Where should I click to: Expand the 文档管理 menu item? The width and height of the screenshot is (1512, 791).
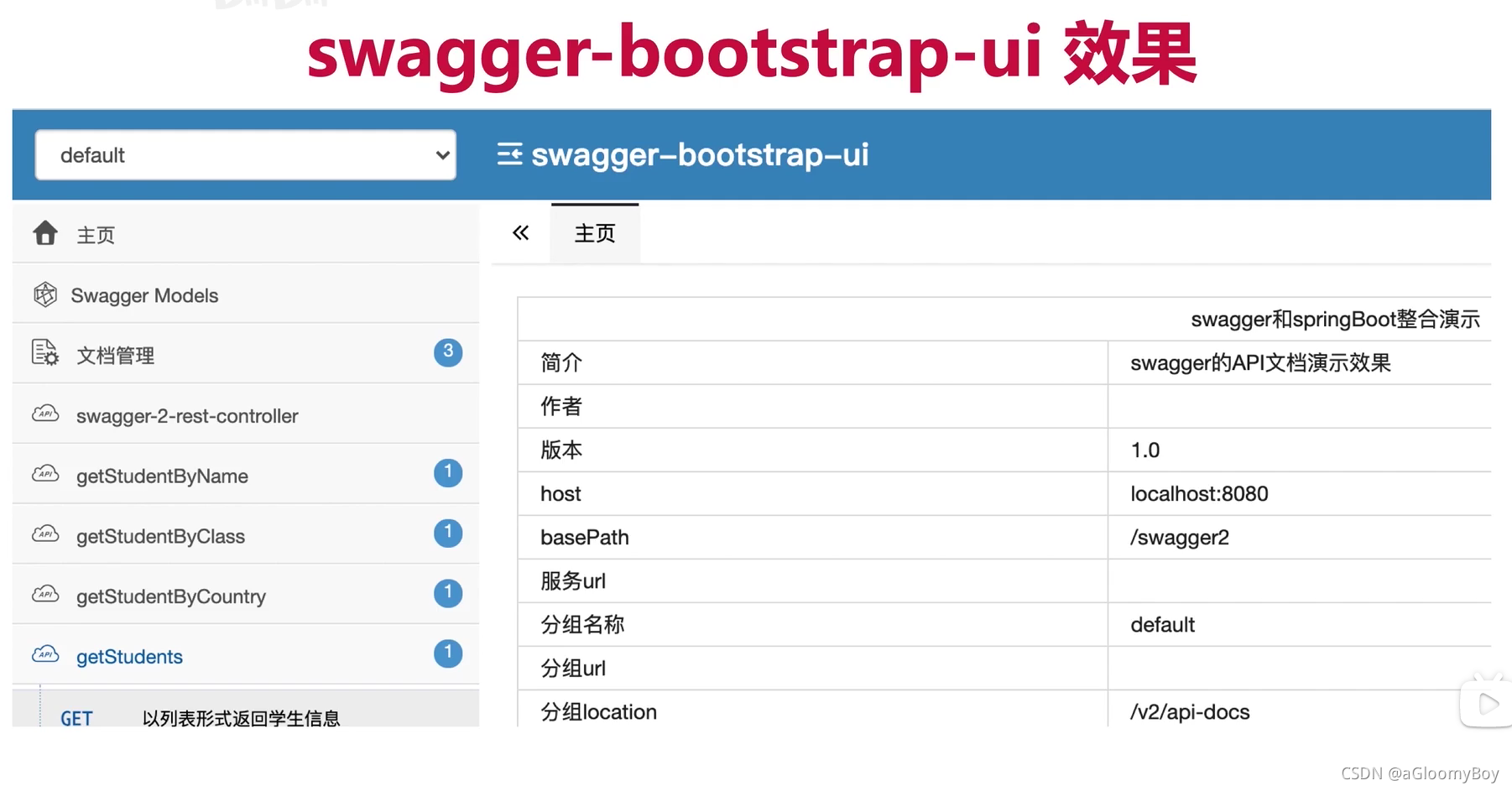pos(246,354)
